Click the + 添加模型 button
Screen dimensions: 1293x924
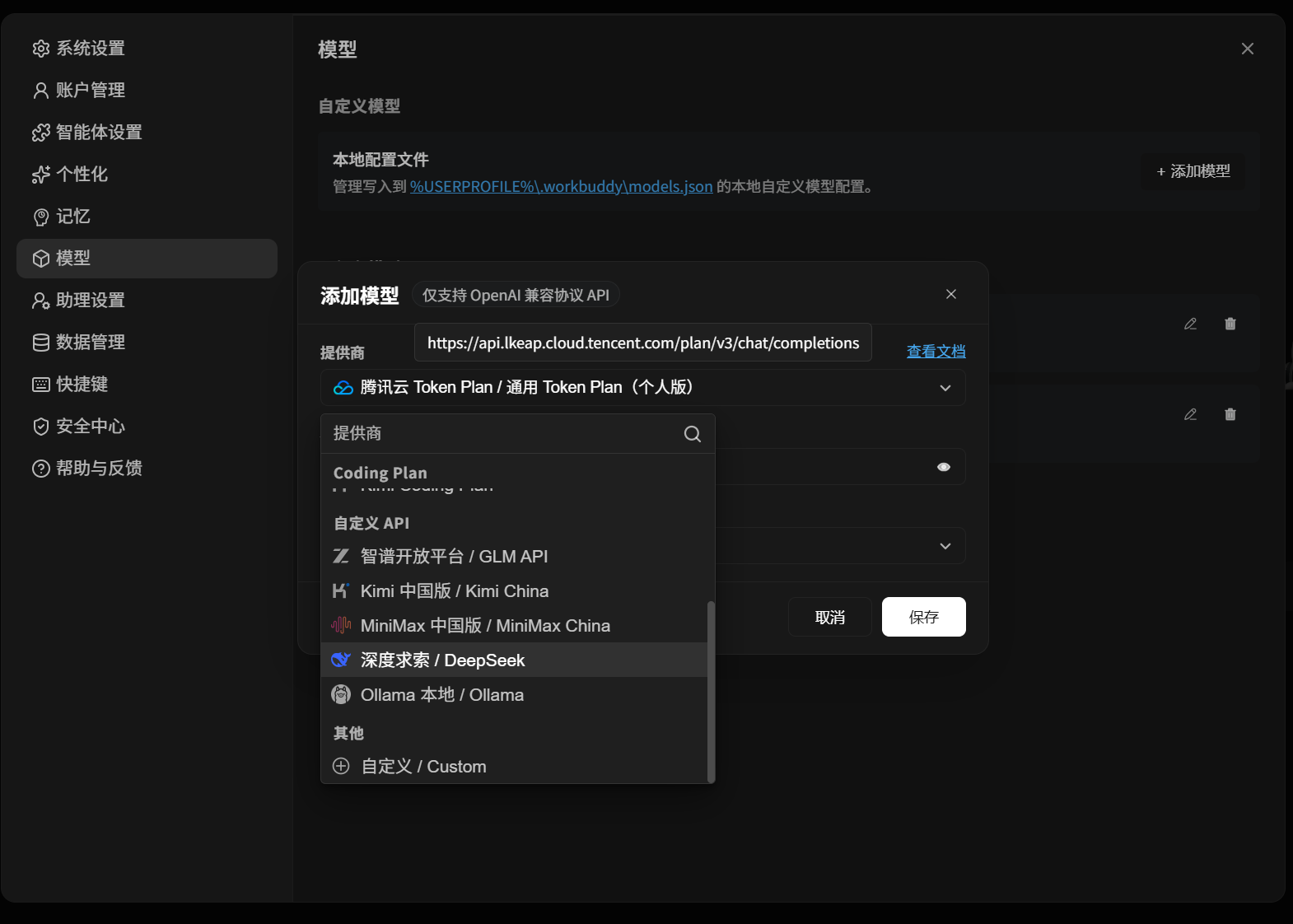(1193, 171)
